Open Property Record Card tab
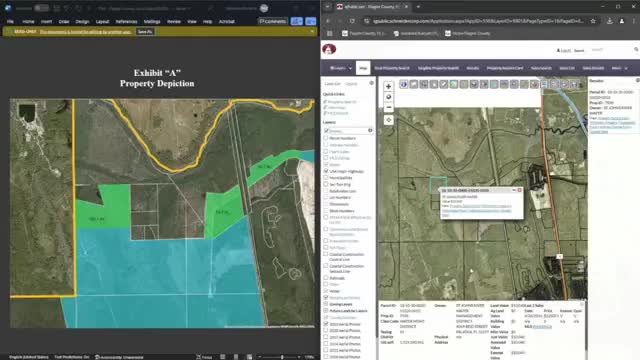The image size is (640, 360). click(x=505, y=68)
